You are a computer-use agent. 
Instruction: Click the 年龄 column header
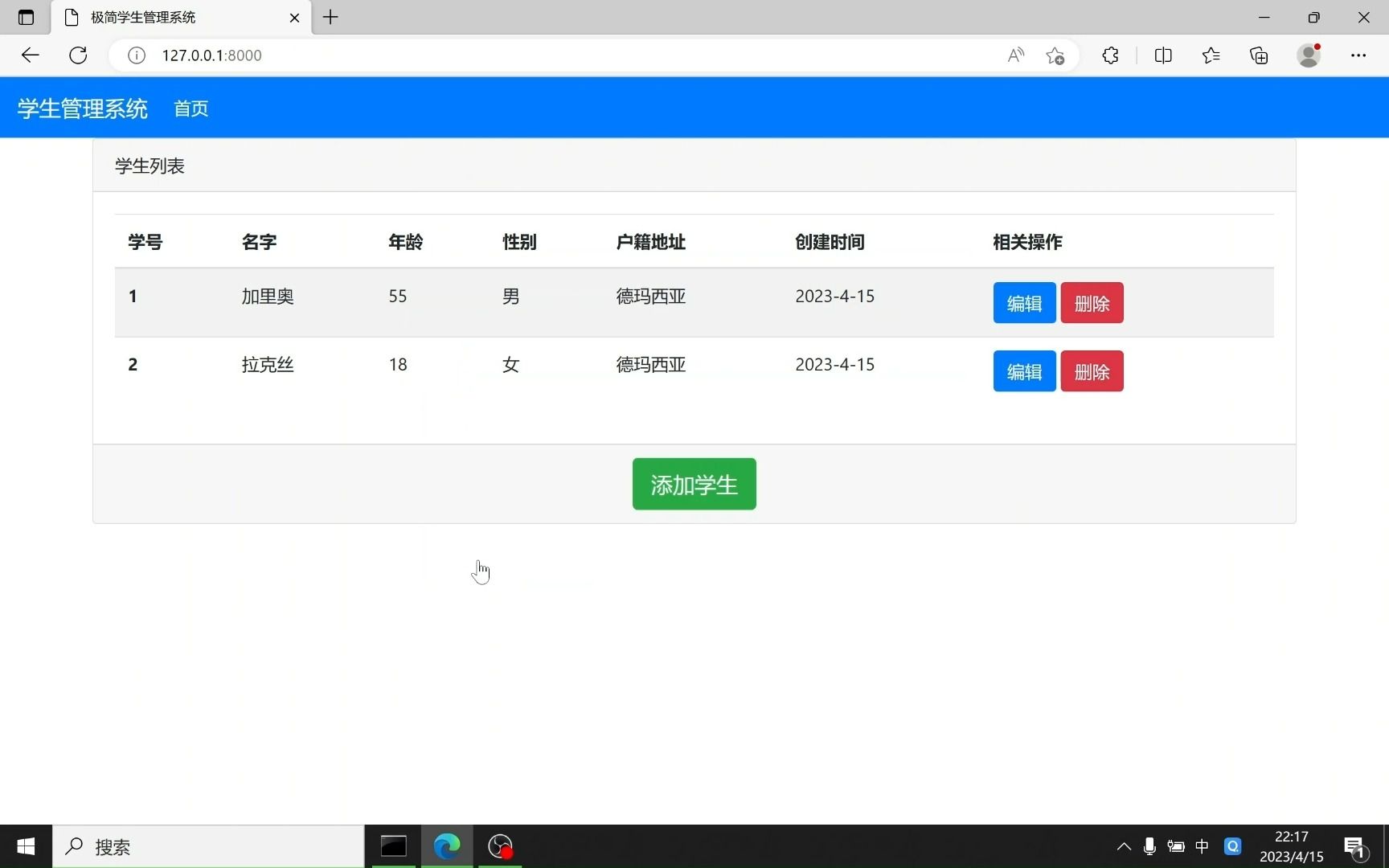tap(405, 242)
